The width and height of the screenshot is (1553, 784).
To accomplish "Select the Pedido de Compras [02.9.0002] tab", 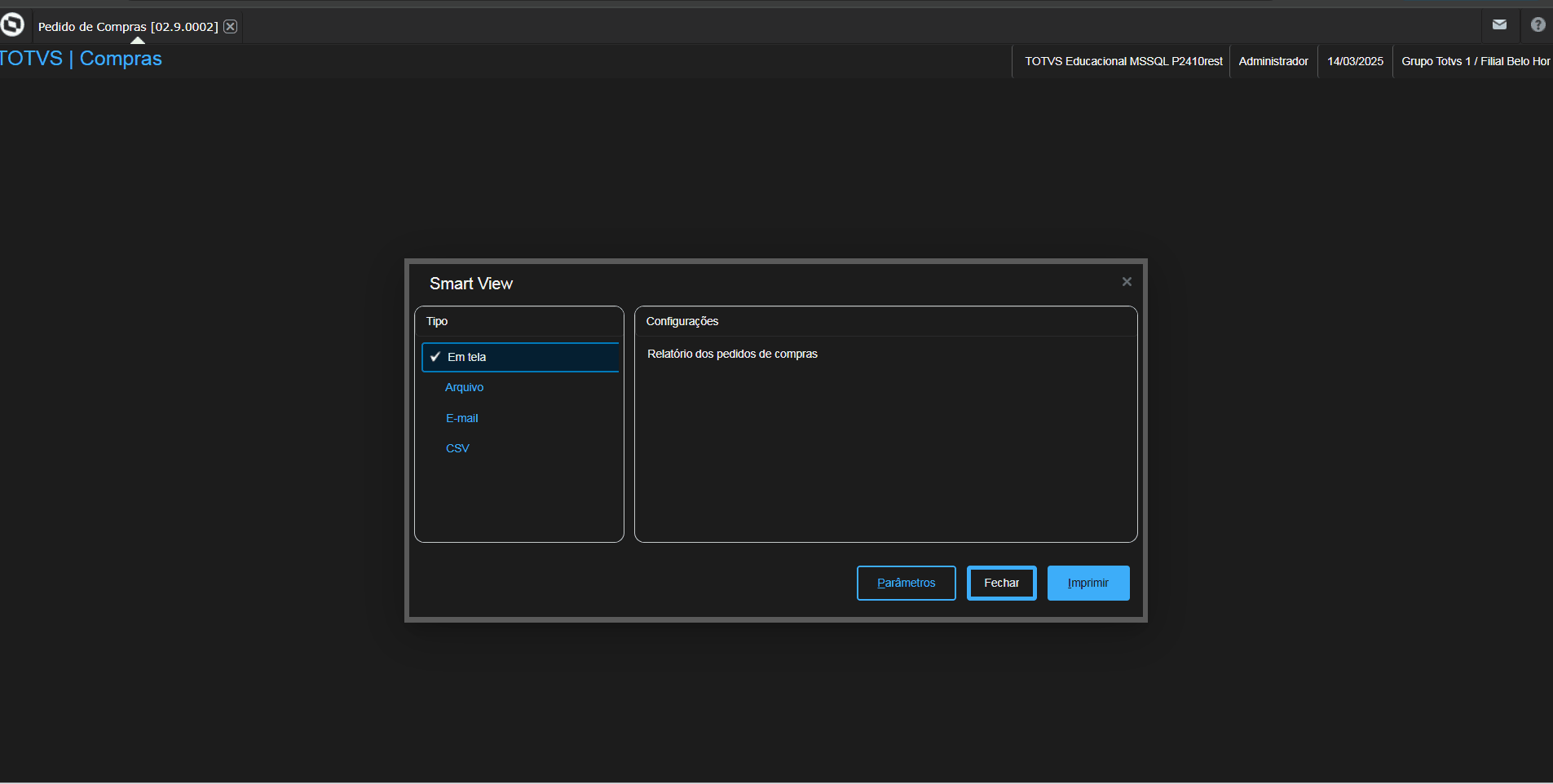I will 128,27.
